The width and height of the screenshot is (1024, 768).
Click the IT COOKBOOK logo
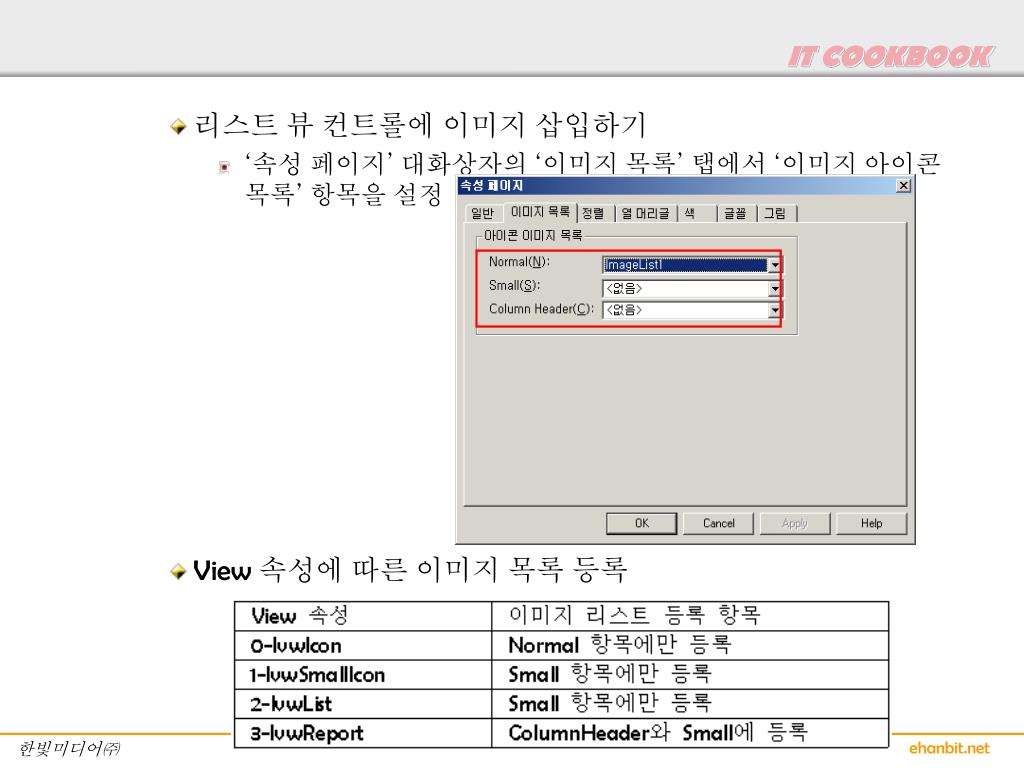pyautogui.click(x=889, y=57)
